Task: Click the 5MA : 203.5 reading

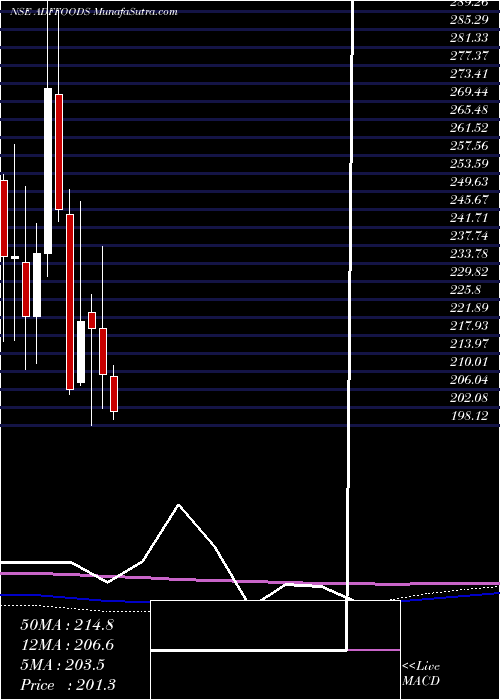Action: [x=63, y=665]
